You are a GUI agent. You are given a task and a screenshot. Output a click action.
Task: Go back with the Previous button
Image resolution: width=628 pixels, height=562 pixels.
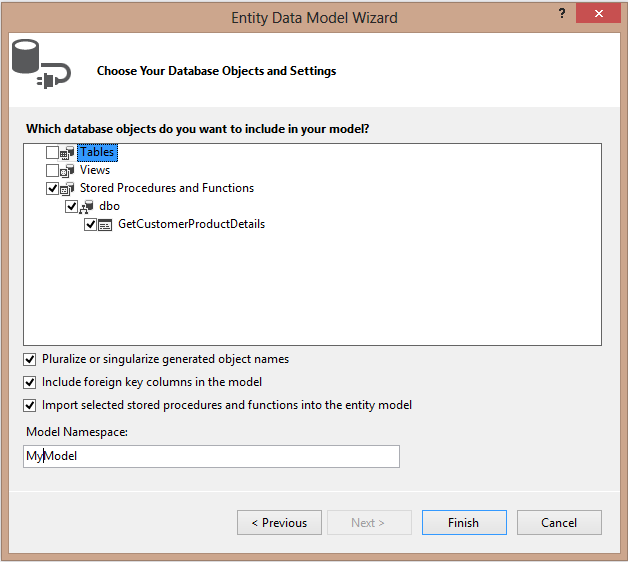(279, 523)
